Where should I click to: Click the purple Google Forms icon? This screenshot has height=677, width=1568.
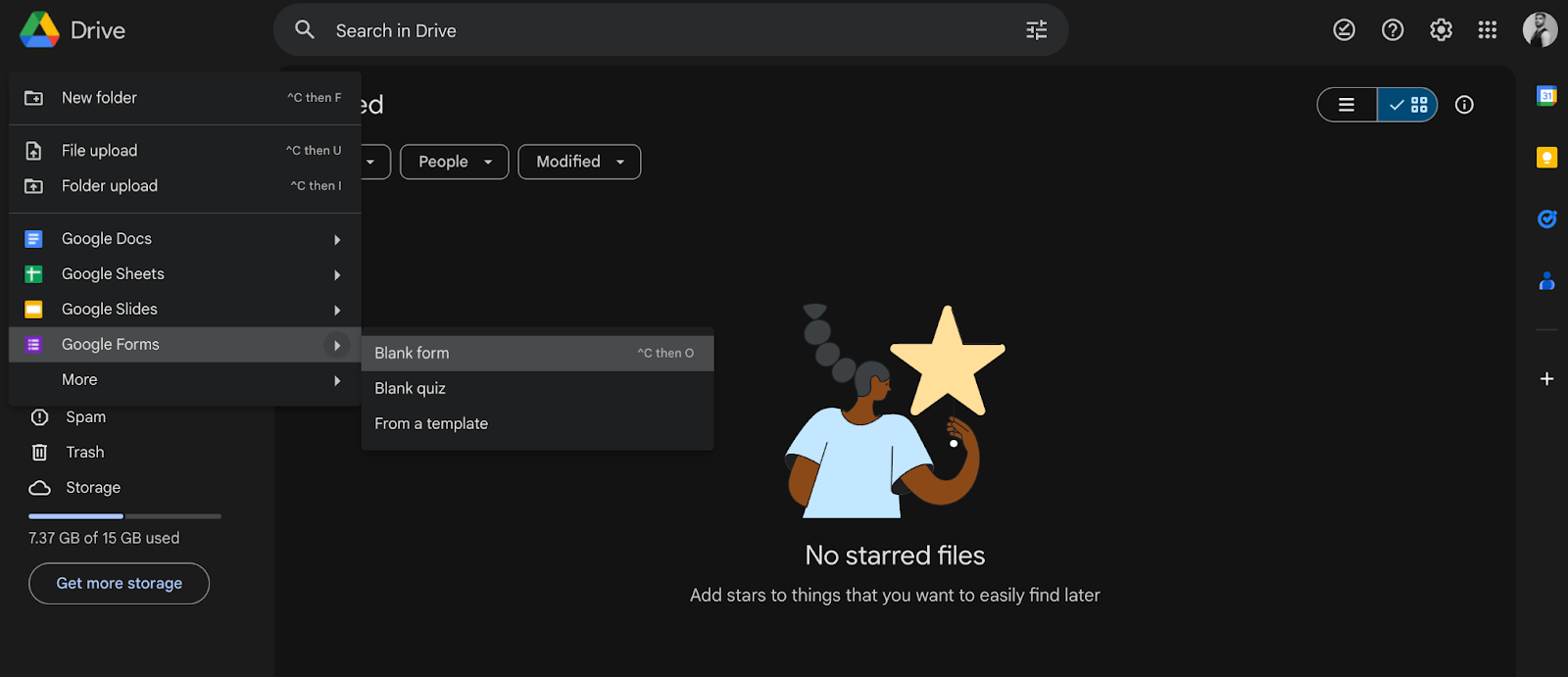pyautogui.click(x=33, y=345)
